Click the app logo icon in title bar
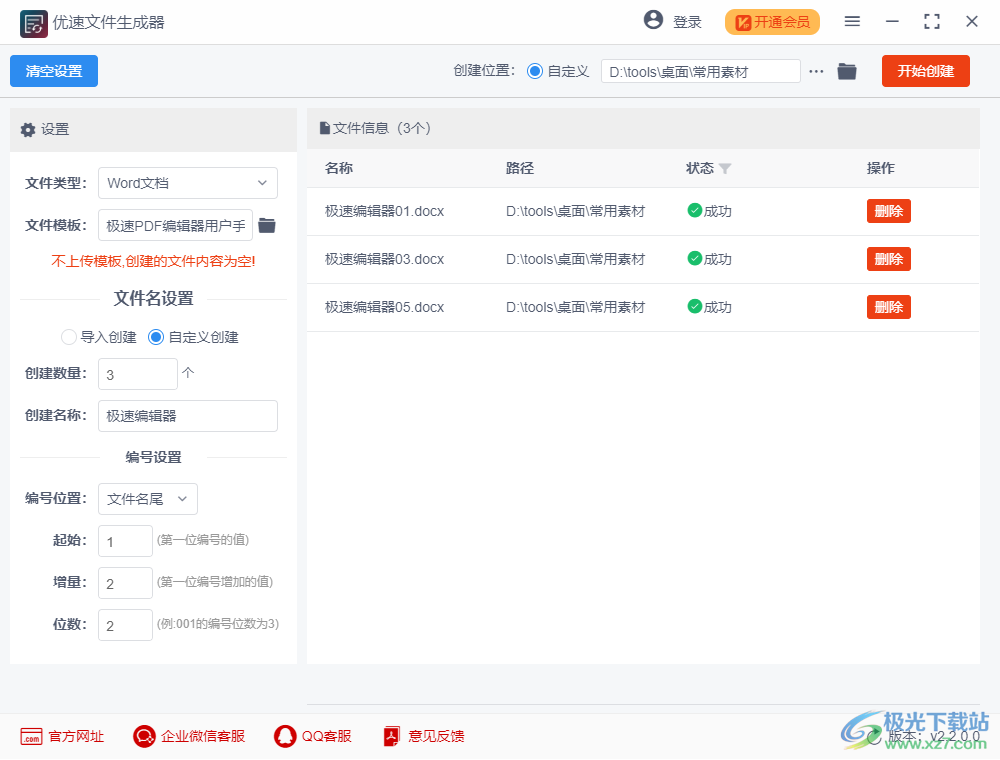1000x760 pixels. pos(33,24)
